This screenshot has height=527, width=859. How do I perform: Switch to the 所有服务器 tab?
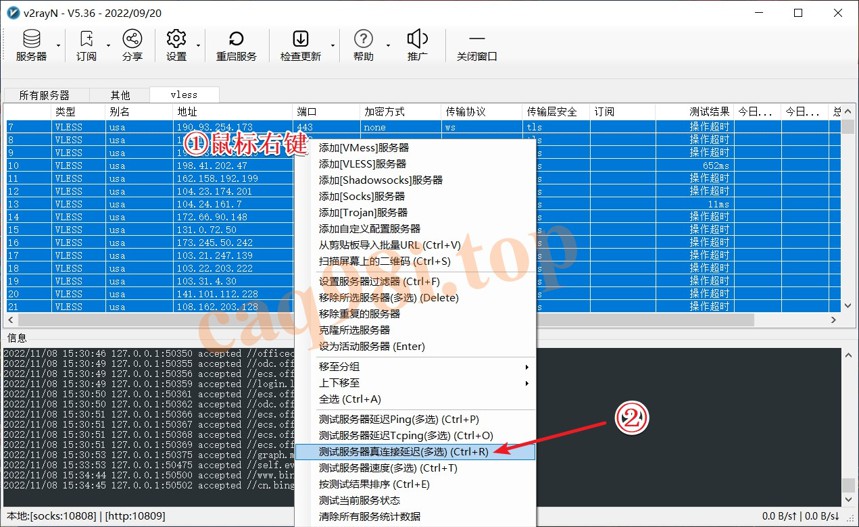pos(46,95)
